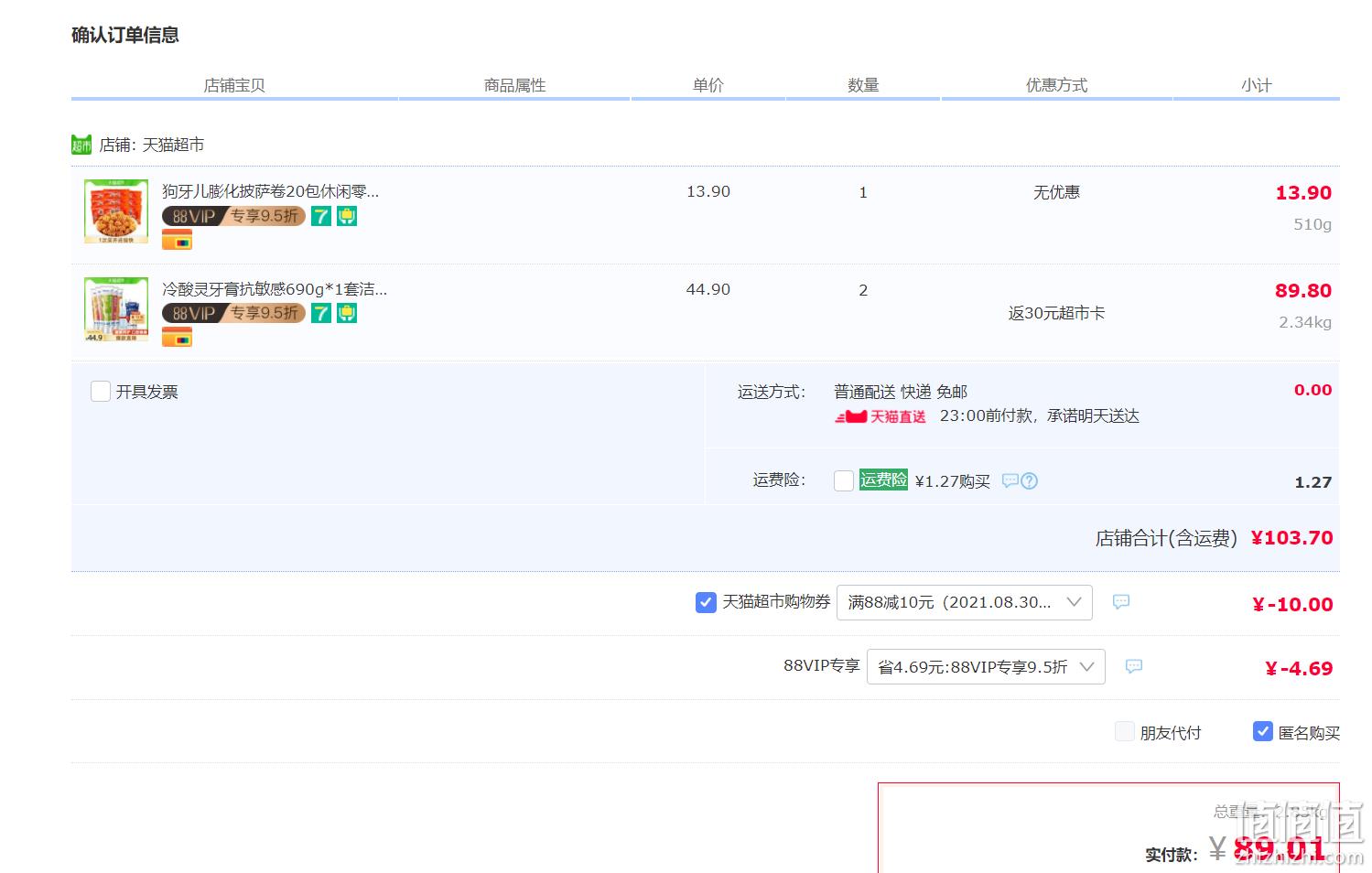Expand the 满88减10元 coupon dropdown

pyautogui.click(x=965, y=602)
